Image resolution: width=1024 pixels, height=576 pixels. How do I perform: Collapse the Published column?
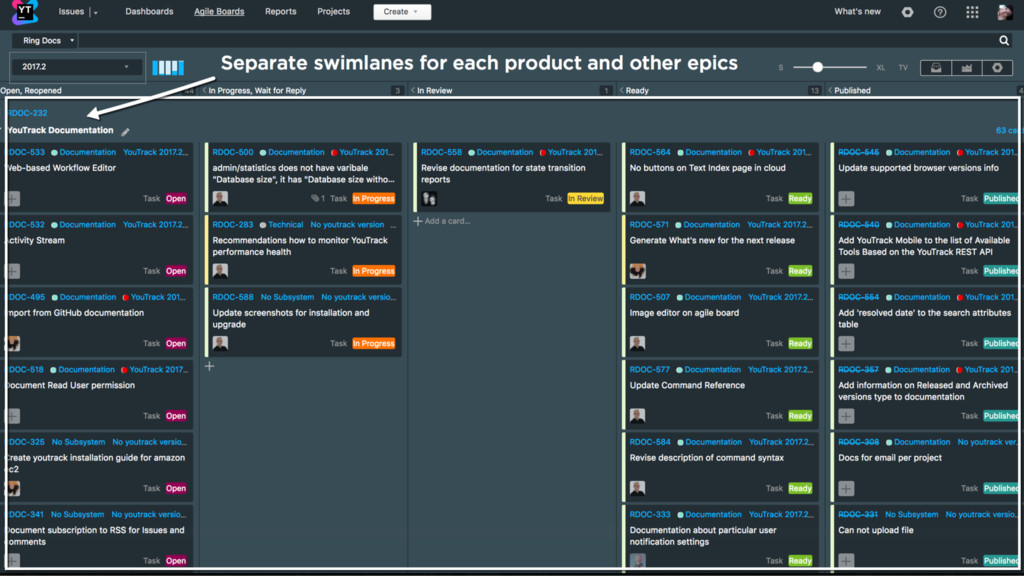point(830,90)
